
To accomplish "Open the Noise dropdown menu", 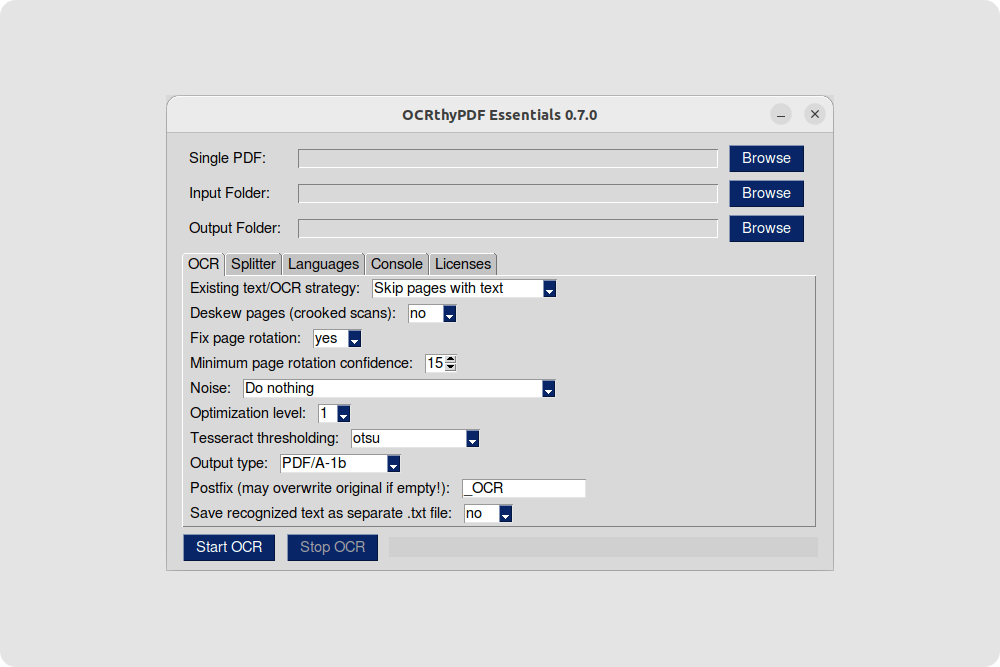I will pos(548,388).
